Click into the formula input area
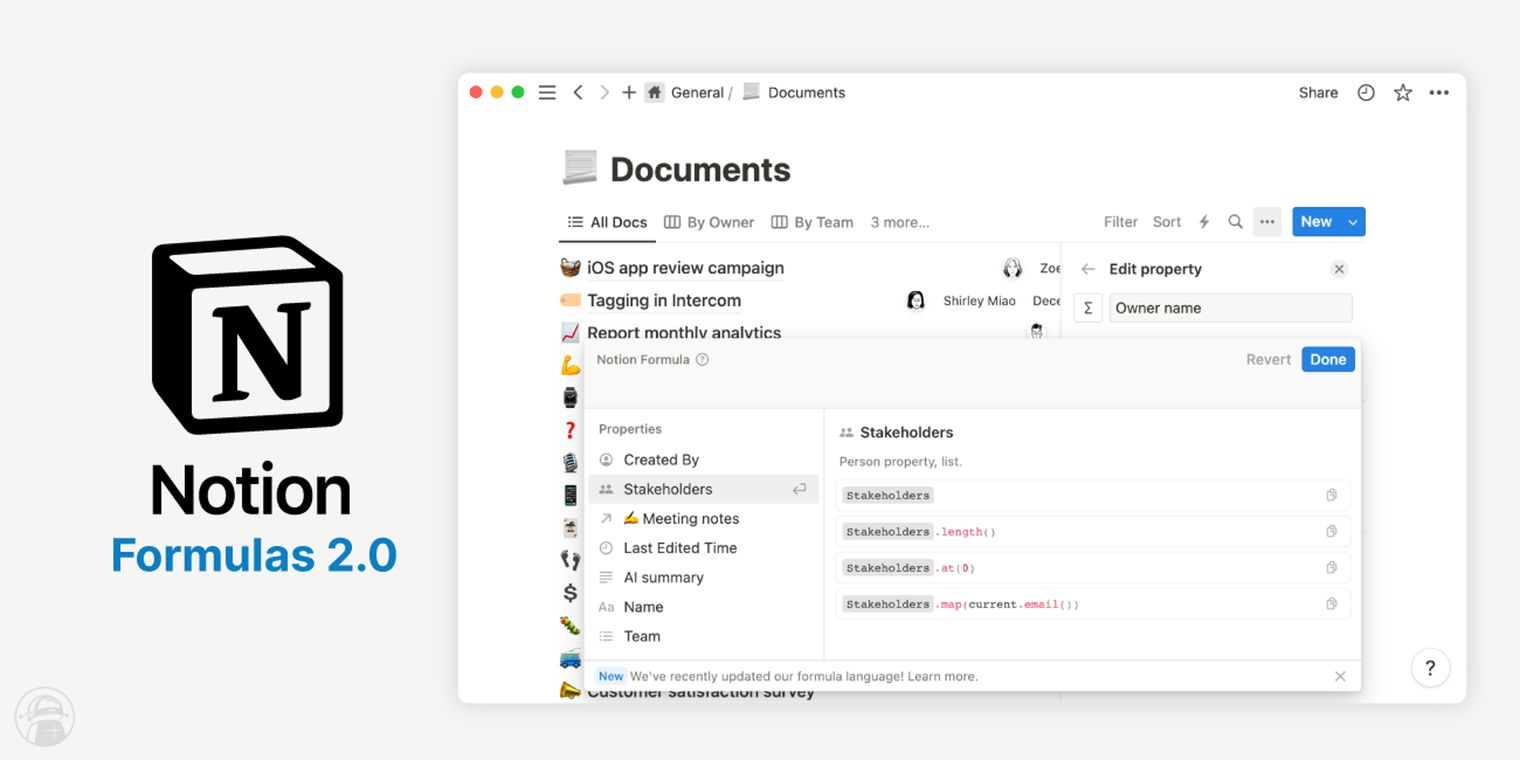 (x=972, y=390)
